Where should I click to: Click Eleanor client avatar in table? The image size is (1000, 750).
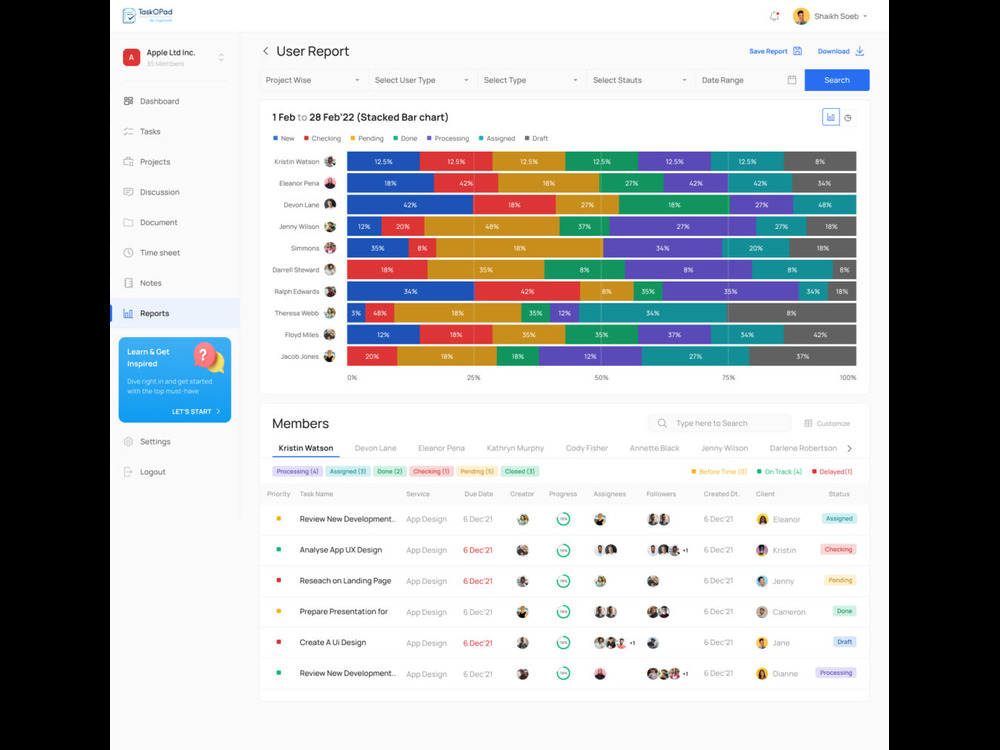[761, 519]
